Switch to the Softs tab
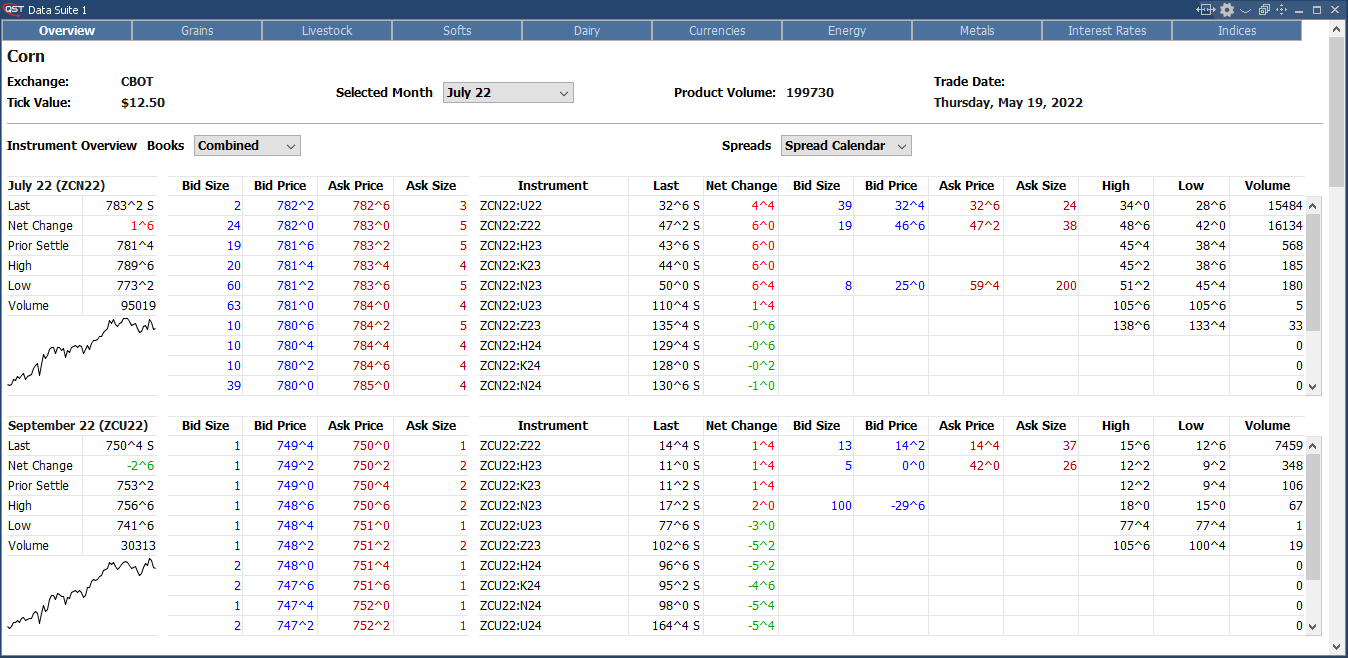The image size is (1348, 658). (x=457, y=30)
